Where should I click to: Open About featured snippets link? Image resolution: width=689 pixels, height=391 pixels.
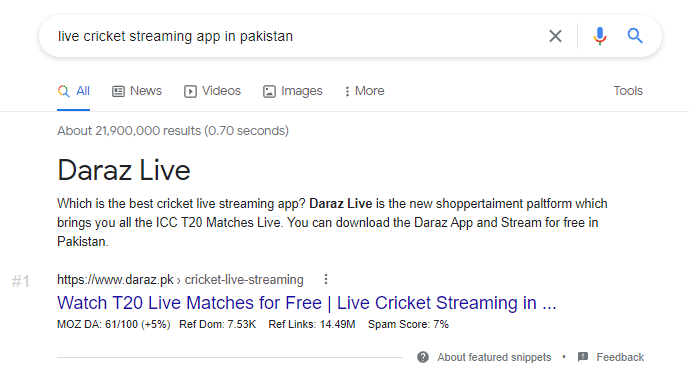(494, 357)
